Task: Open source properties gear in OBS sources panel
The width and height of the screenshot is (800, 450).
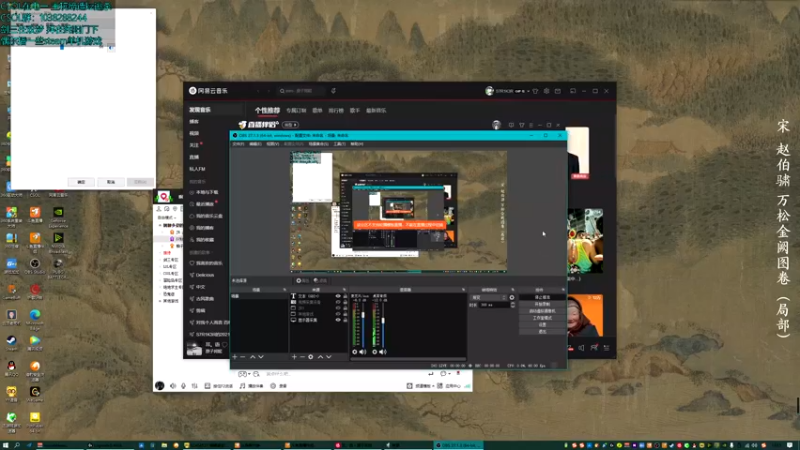Action: 310,357
